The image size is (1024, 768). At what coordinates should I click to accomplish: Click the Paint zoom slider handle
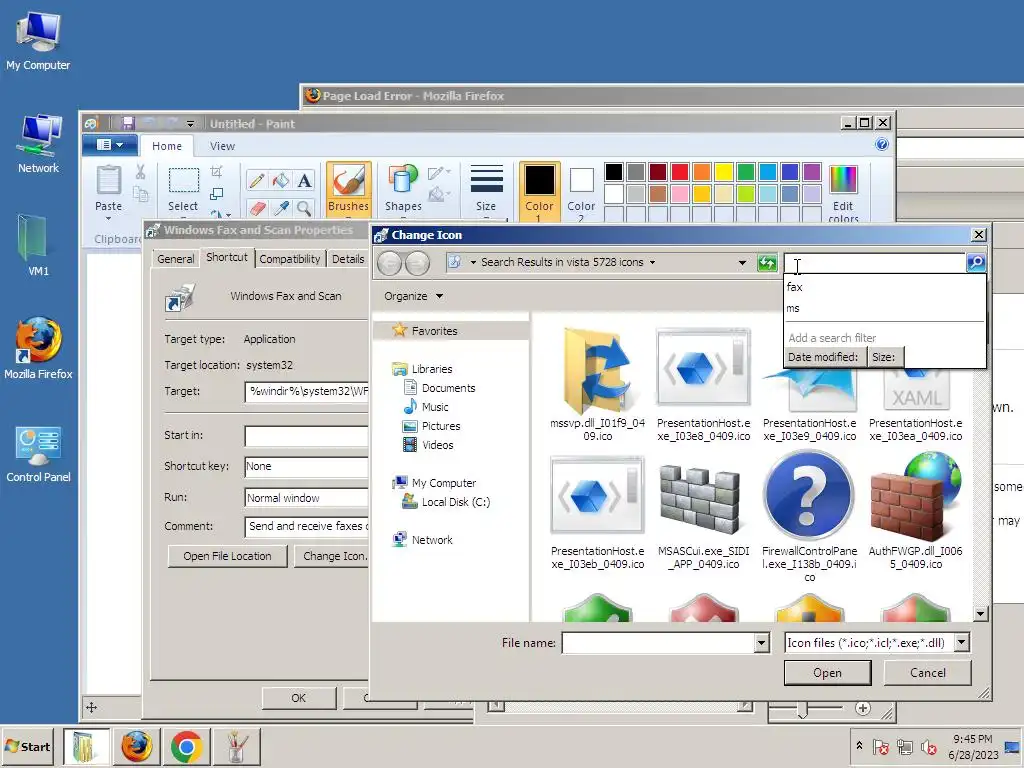coord(803,710)
